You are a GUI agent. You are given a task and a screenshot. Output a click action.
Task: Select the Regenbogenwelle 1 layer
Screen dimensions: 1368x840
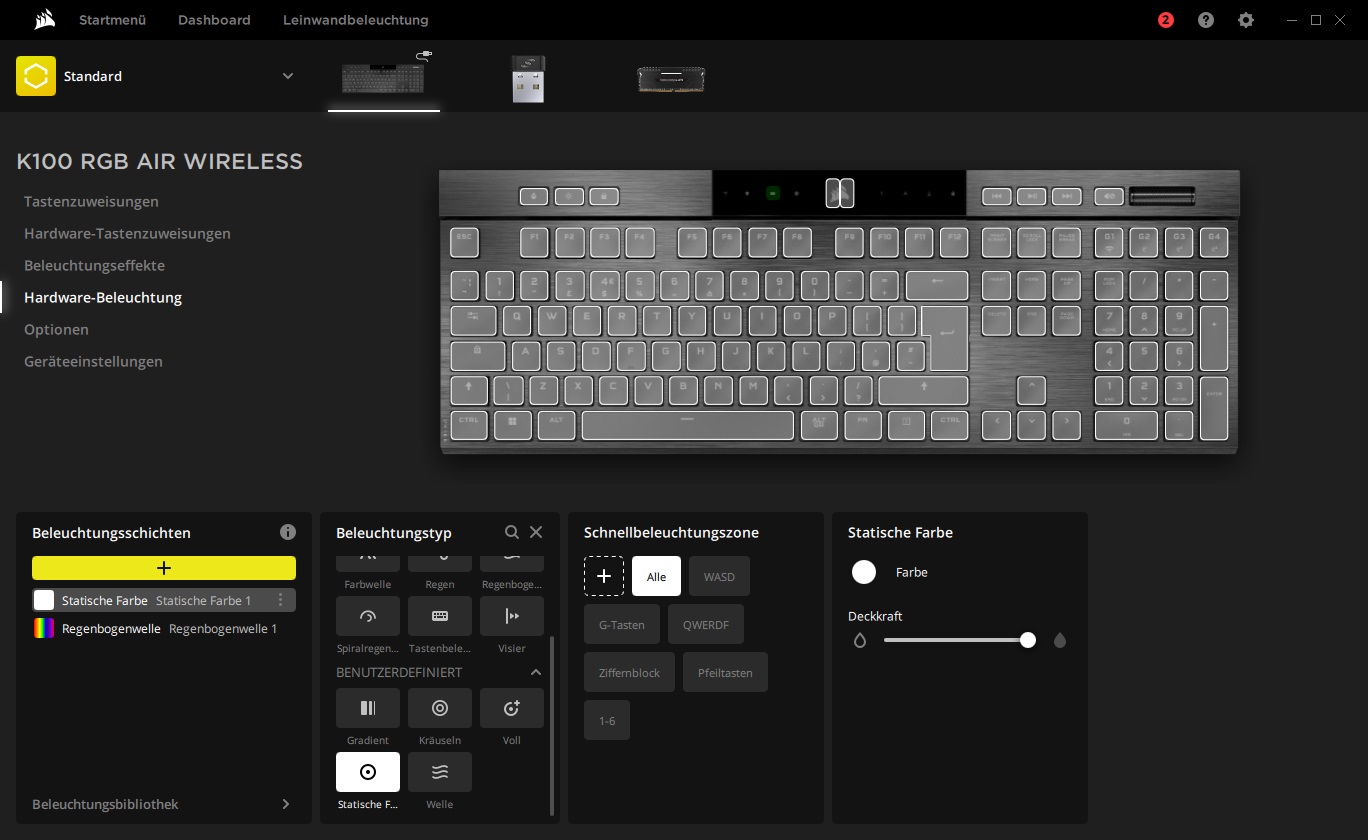164,628
